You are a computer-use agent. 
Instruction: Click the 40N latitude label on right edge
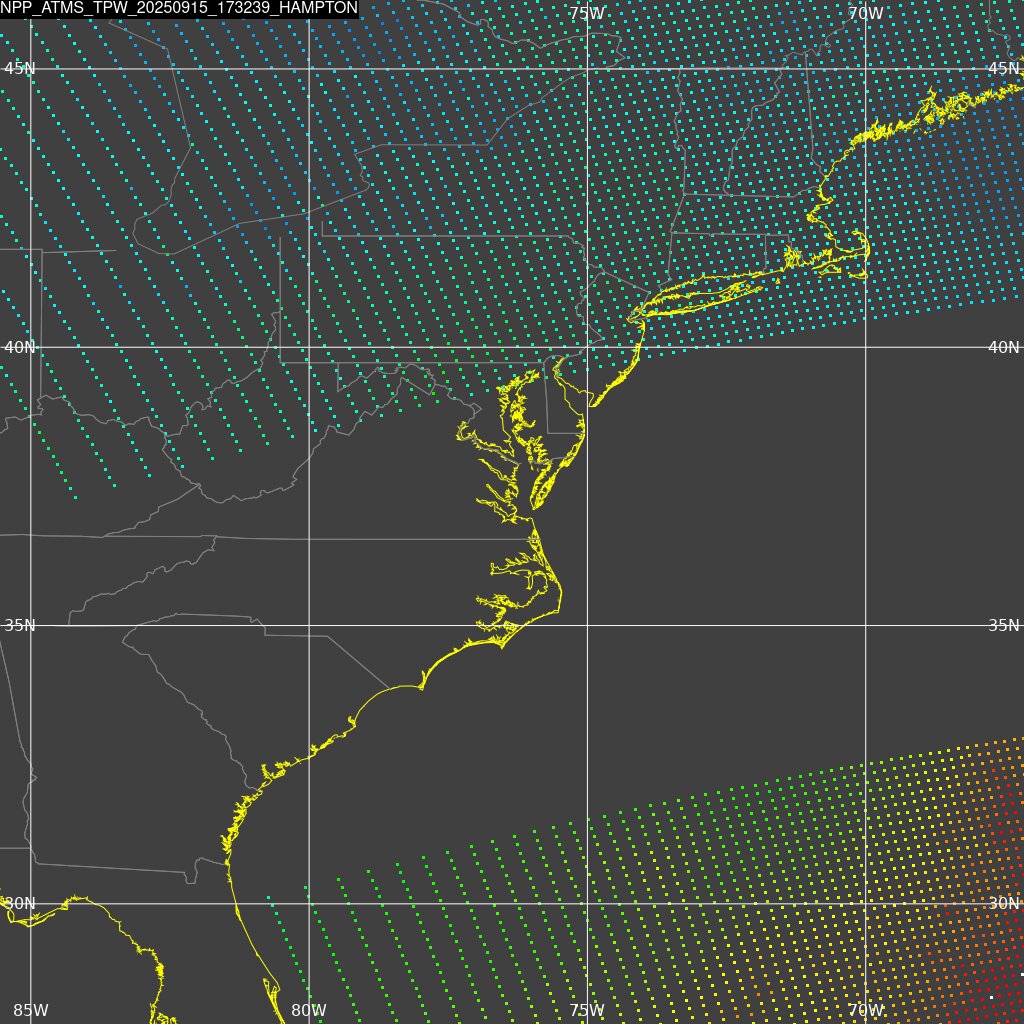(x=1004, y=347)
